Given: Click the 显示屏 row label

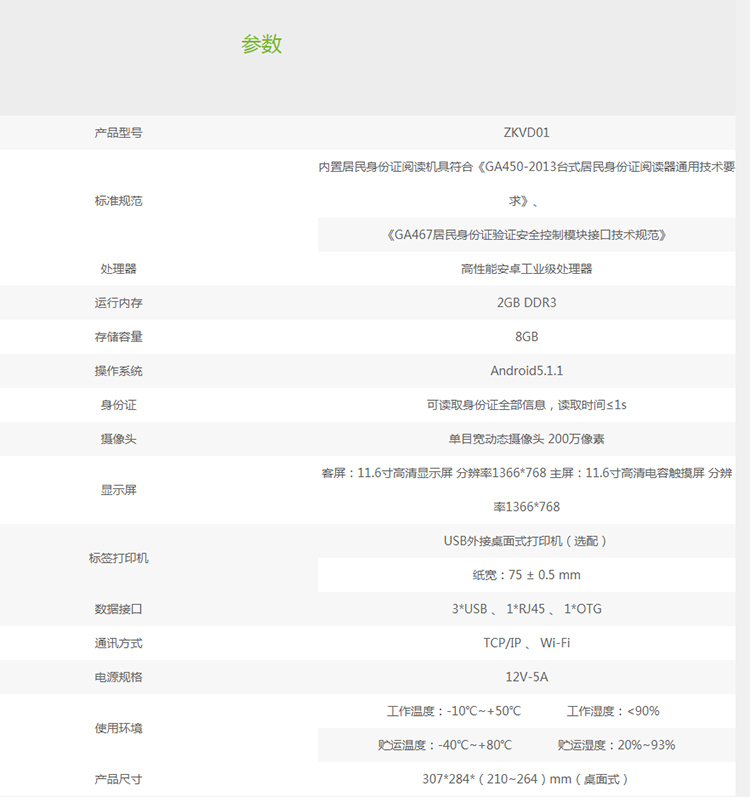Looking at the screenshot, I should (118, 490).
